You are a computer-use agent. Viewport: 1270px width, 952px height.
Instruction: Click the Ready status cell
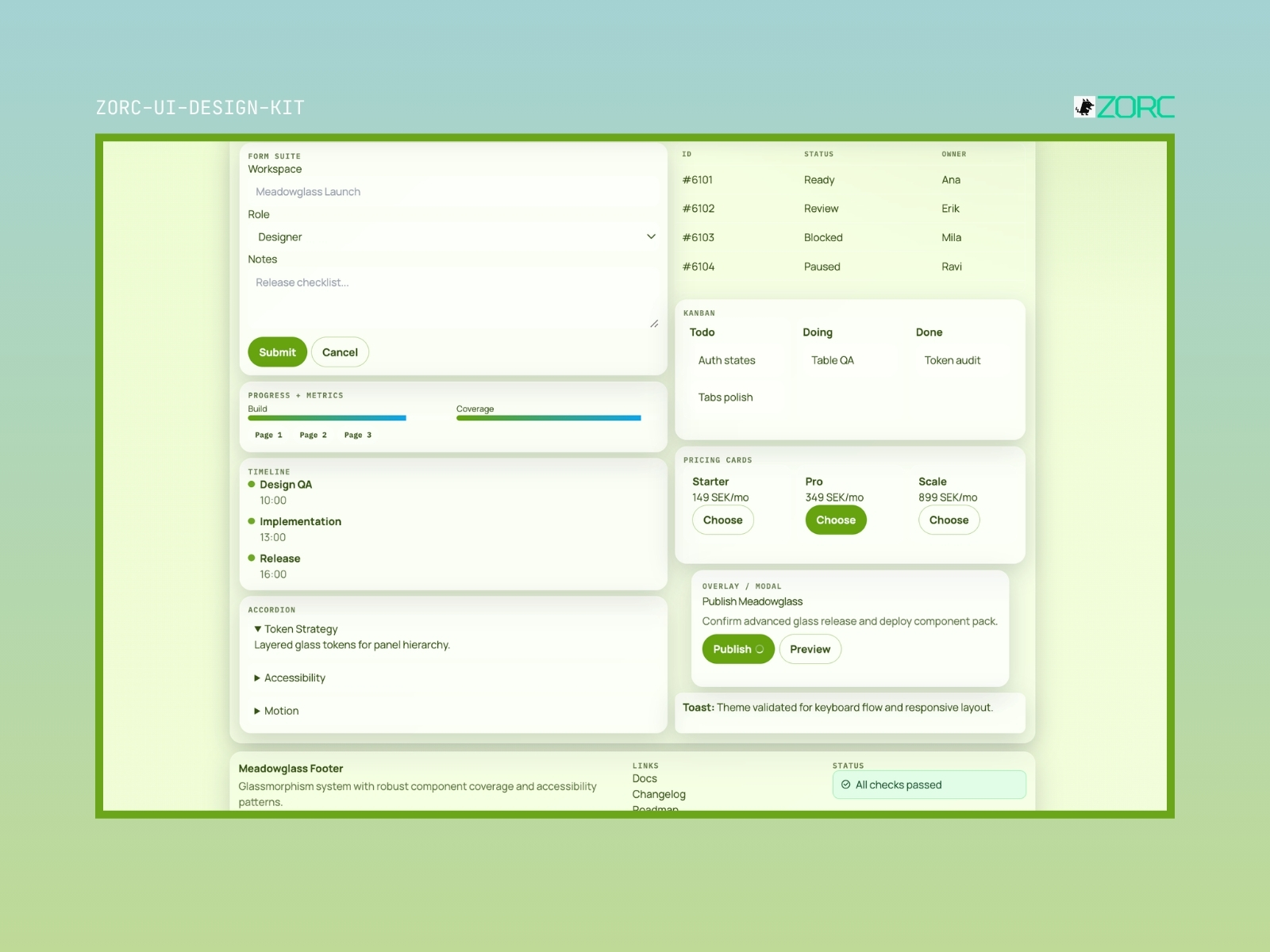(819, 180)
